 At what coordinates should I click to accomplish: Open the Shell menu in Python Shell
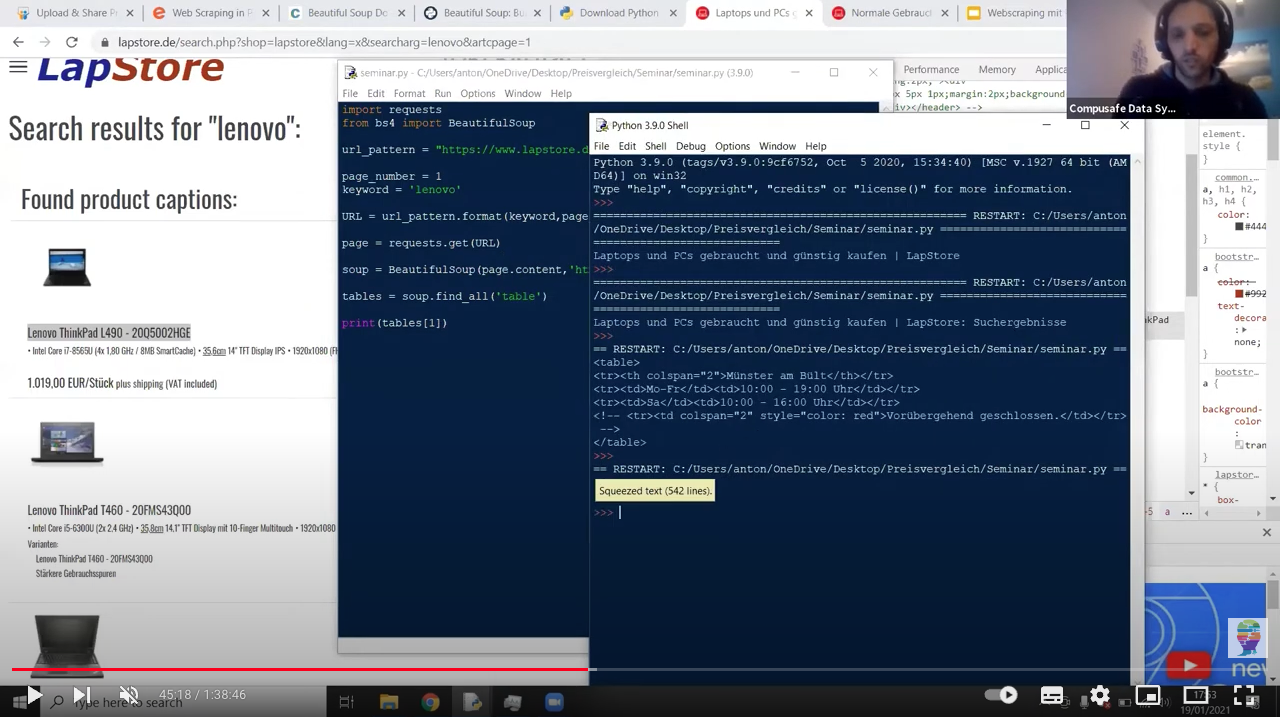pyautogui.click(x=655, y=146)
